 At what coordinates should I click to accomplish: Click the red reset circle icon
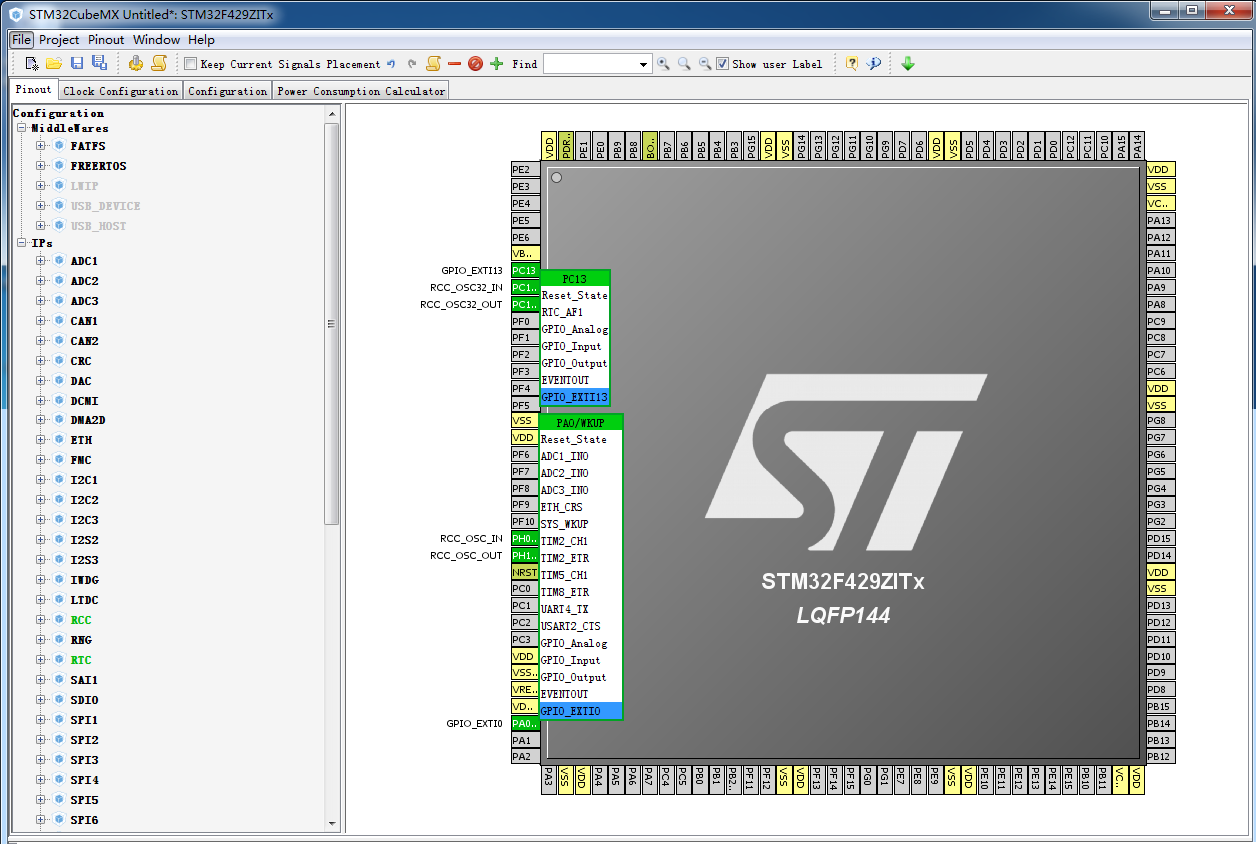pyautogui.click(x=475, y=64)
